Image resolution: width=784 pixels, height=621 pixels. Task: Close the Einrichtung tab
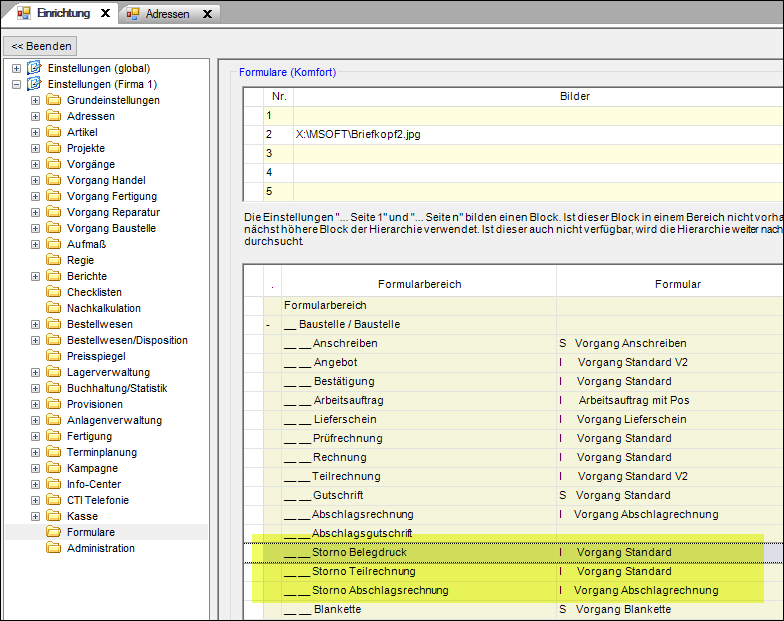tap(106, 14)
